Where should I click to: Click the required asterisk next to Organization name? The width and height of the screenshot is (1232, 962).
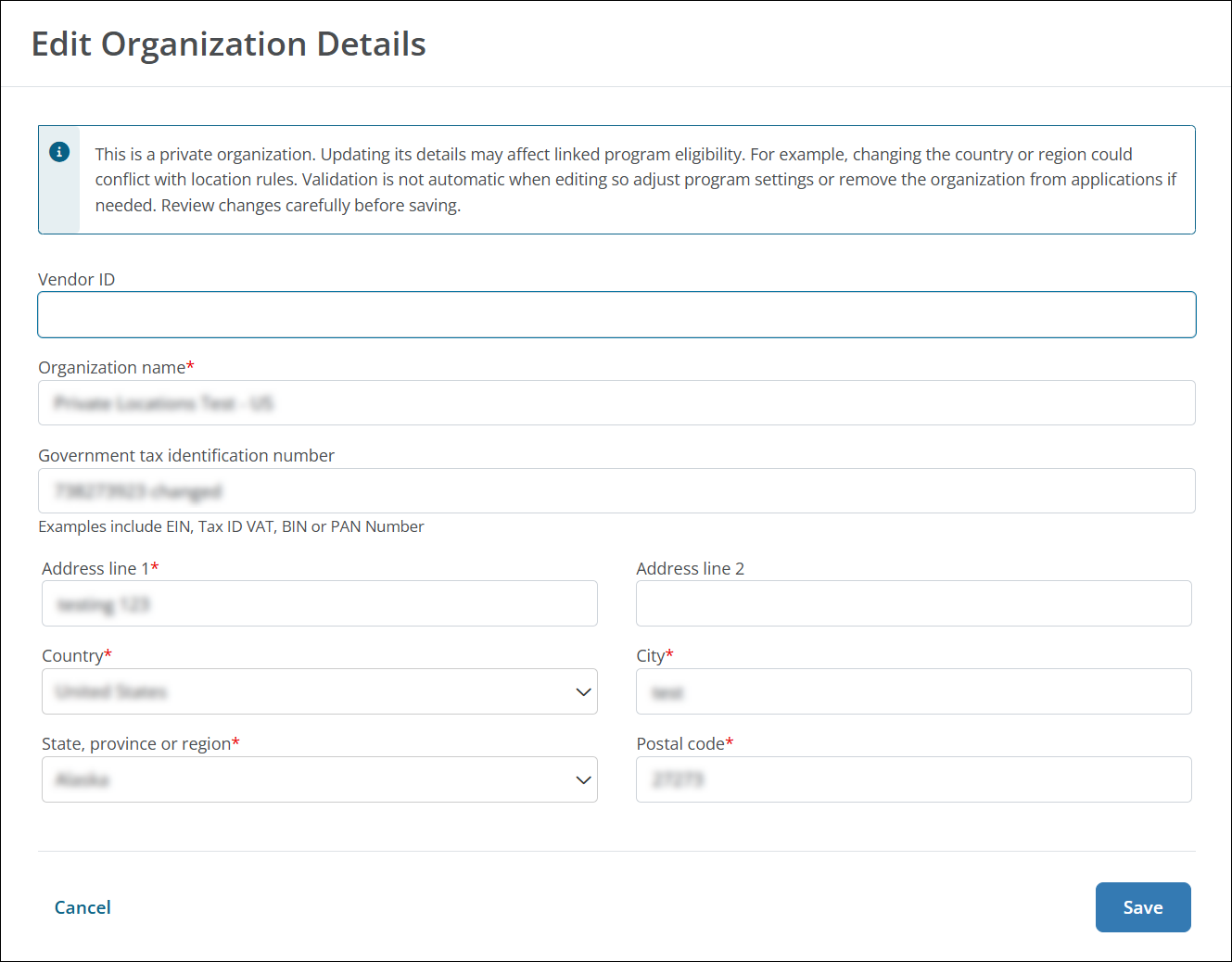click(190, 365)
